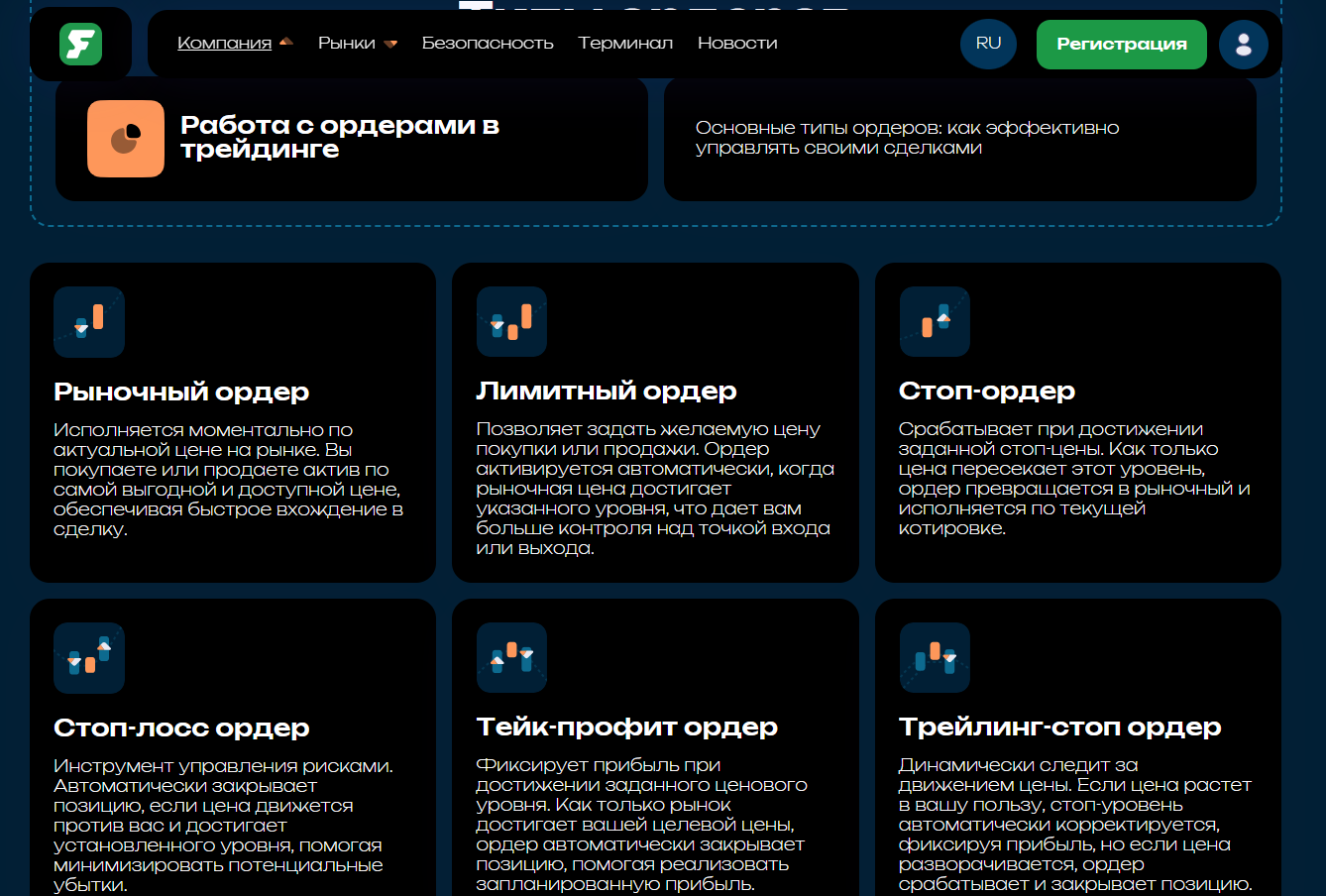Select Безопасность in the navigation menu
The height and width of the screenshot is (896, 1326).
(489, 44)
